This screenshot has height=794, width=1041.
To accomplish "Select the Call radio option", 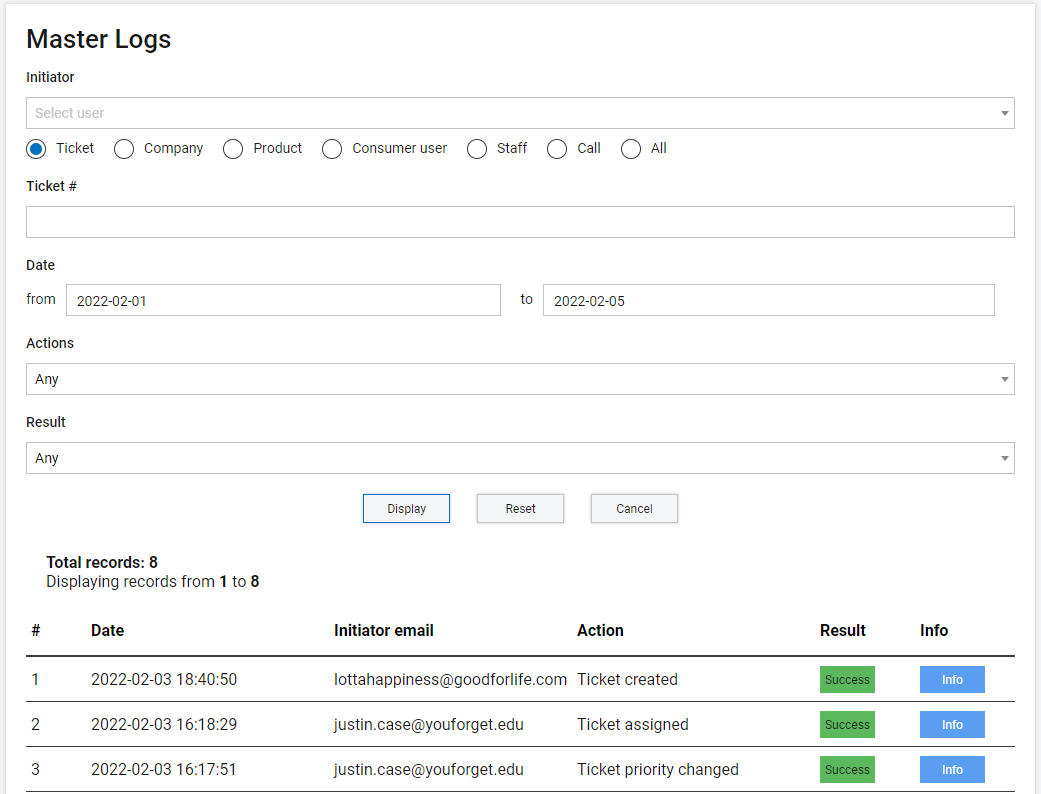I will (557, 149).
